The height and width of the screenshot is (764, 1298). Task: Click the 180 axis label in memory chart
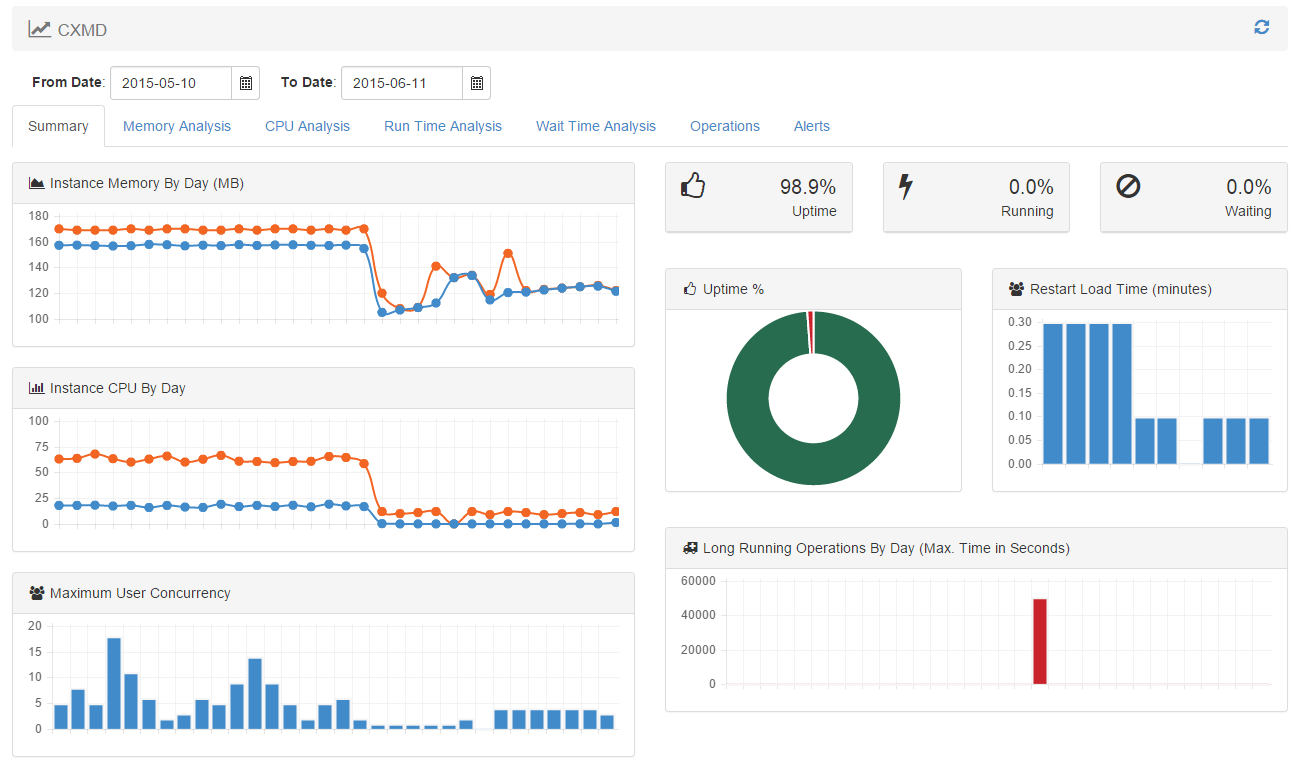tap(40, 215)
